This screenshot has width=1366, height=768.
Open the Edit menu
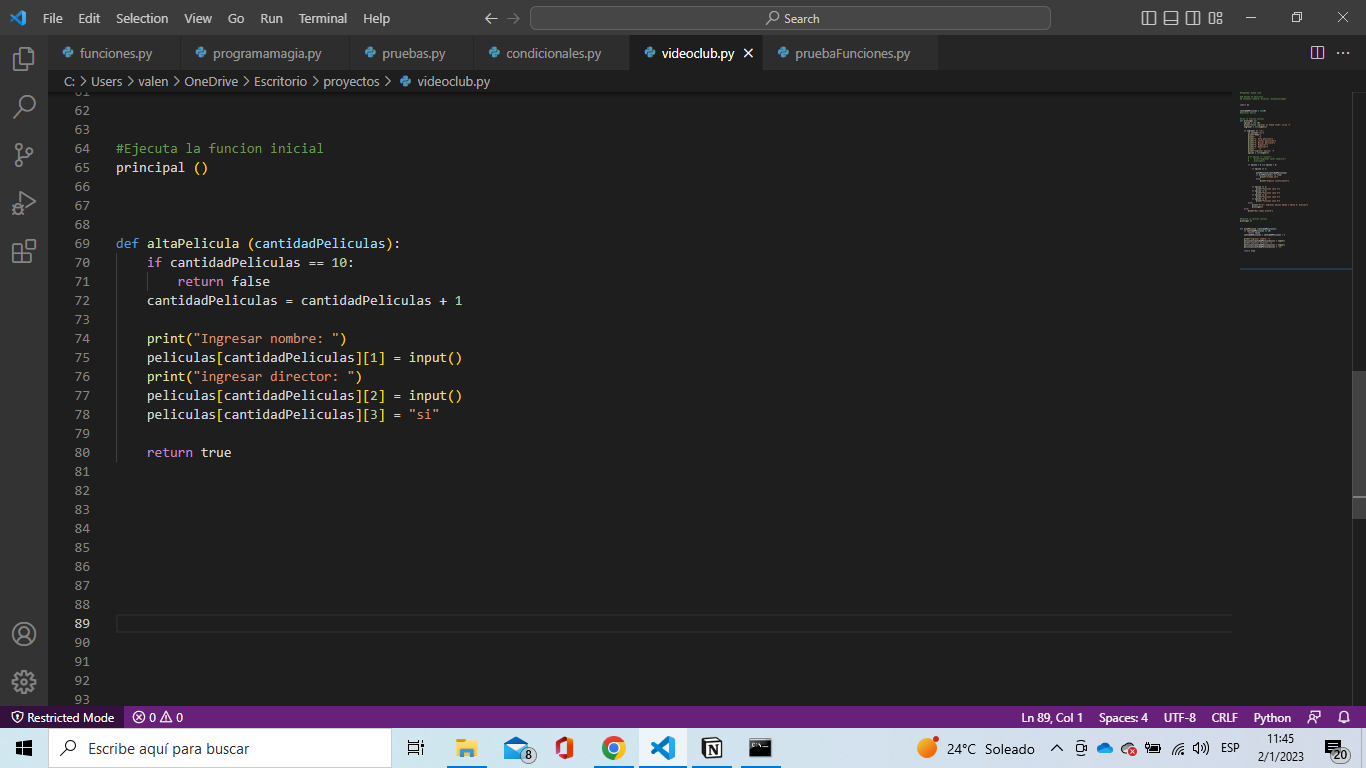click(89, 18)
